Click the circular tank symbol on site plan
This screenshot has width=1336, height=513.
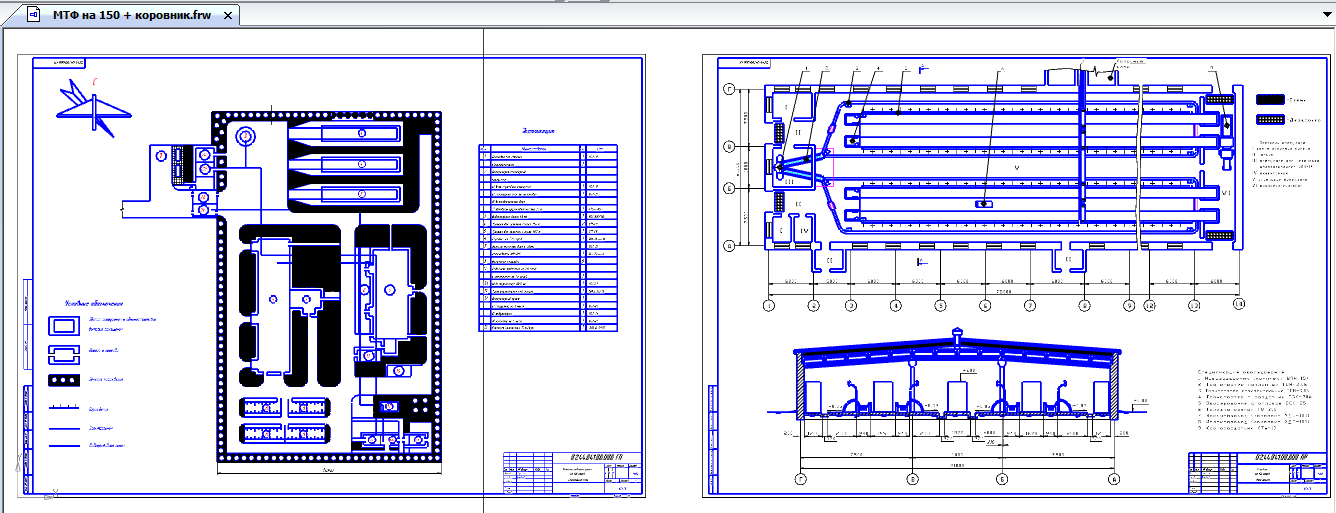click(245, 137)
